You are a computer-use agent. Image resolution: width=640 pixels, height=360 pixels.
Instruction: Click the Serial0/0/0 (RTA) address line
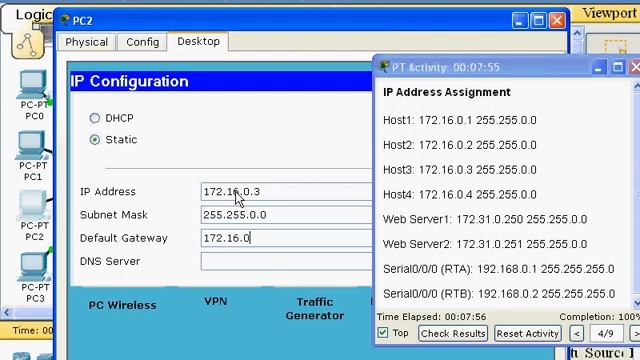click(498, 269)
